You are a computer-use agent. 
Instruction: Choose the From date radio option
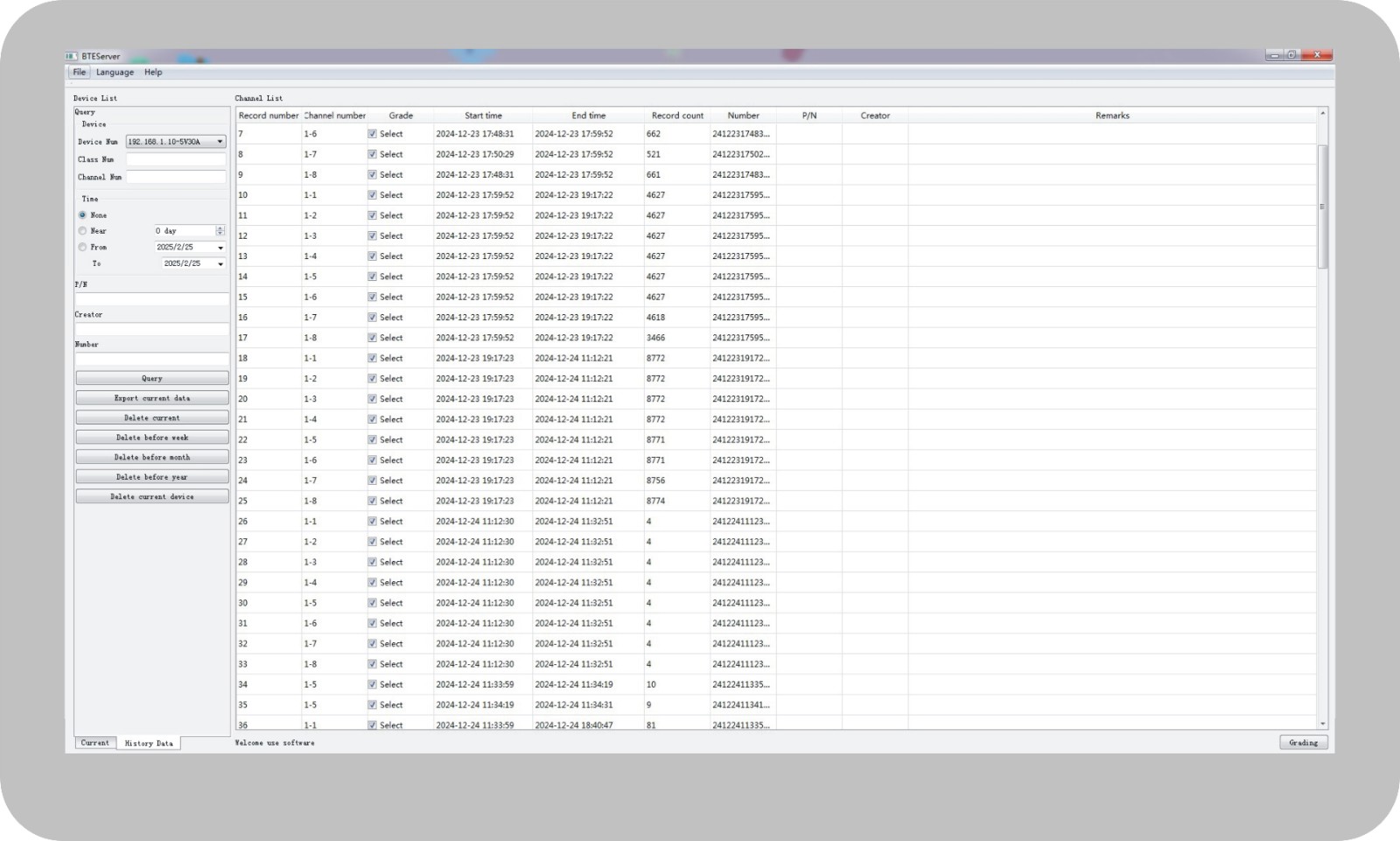pos(83,248)
